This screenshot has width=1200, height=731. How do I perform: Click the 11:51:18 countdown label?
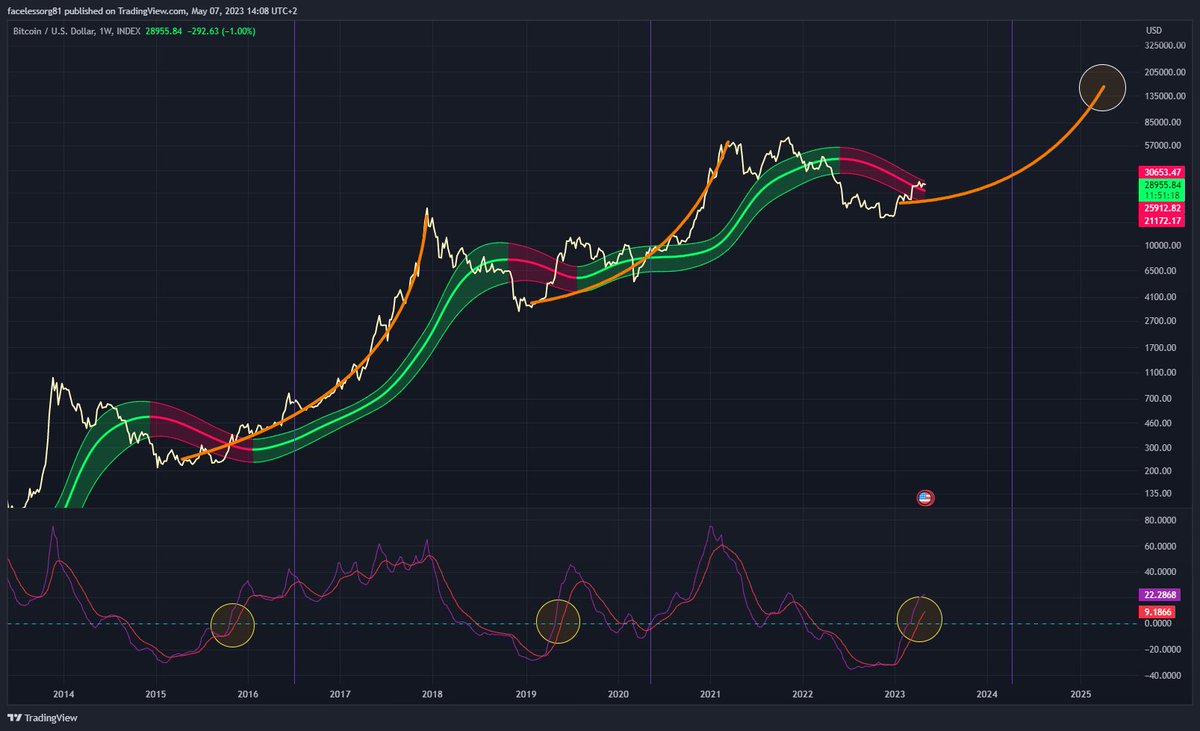1162,196
